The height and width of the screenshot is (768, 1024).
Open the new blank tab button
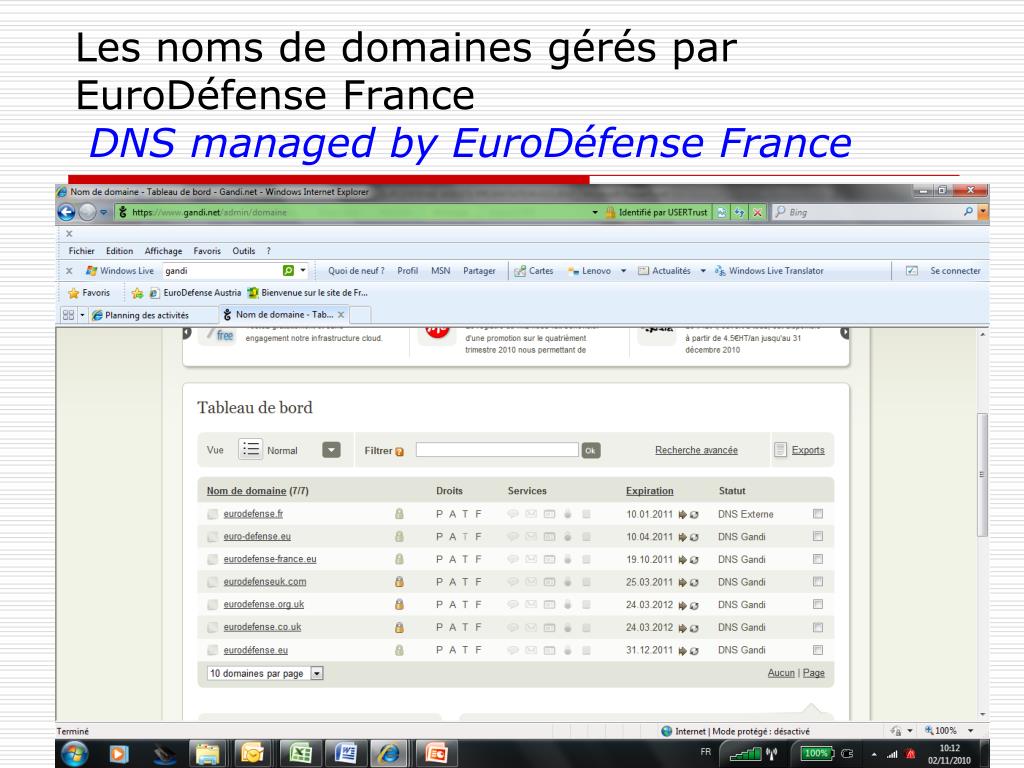(x=361, y=315)
